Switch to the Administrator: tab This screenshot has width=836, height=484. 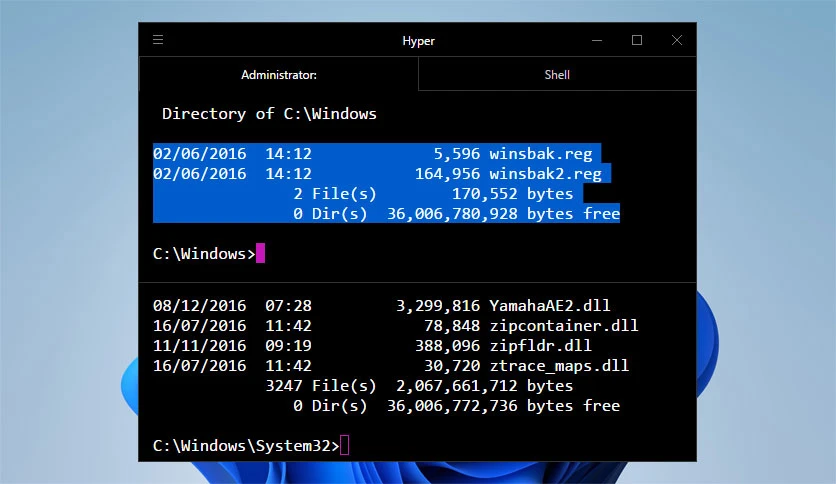[x=279, y=74]
